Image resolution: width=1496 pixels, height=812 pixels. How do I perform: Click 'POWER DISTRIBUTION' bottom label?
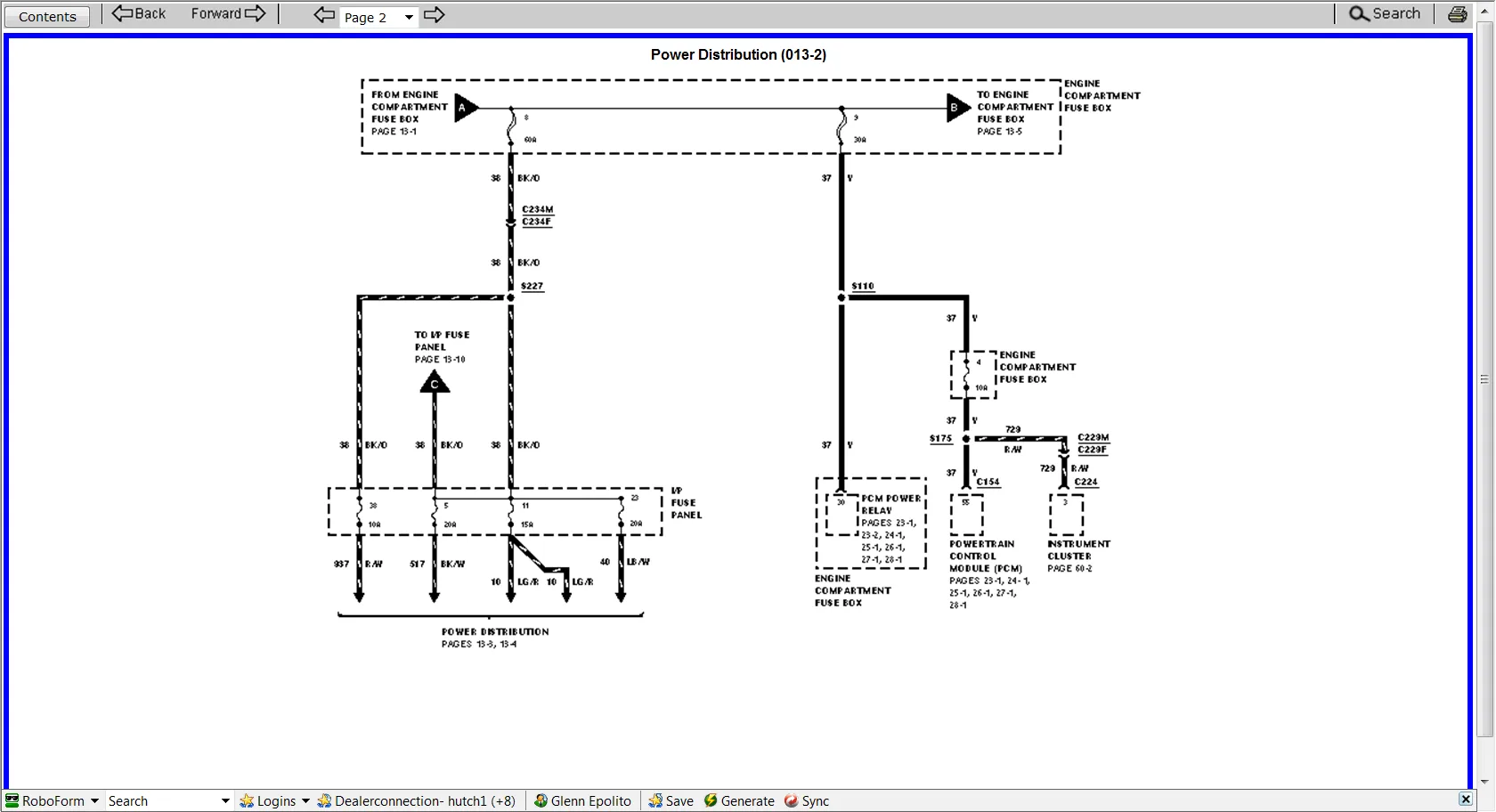point(495,631)
